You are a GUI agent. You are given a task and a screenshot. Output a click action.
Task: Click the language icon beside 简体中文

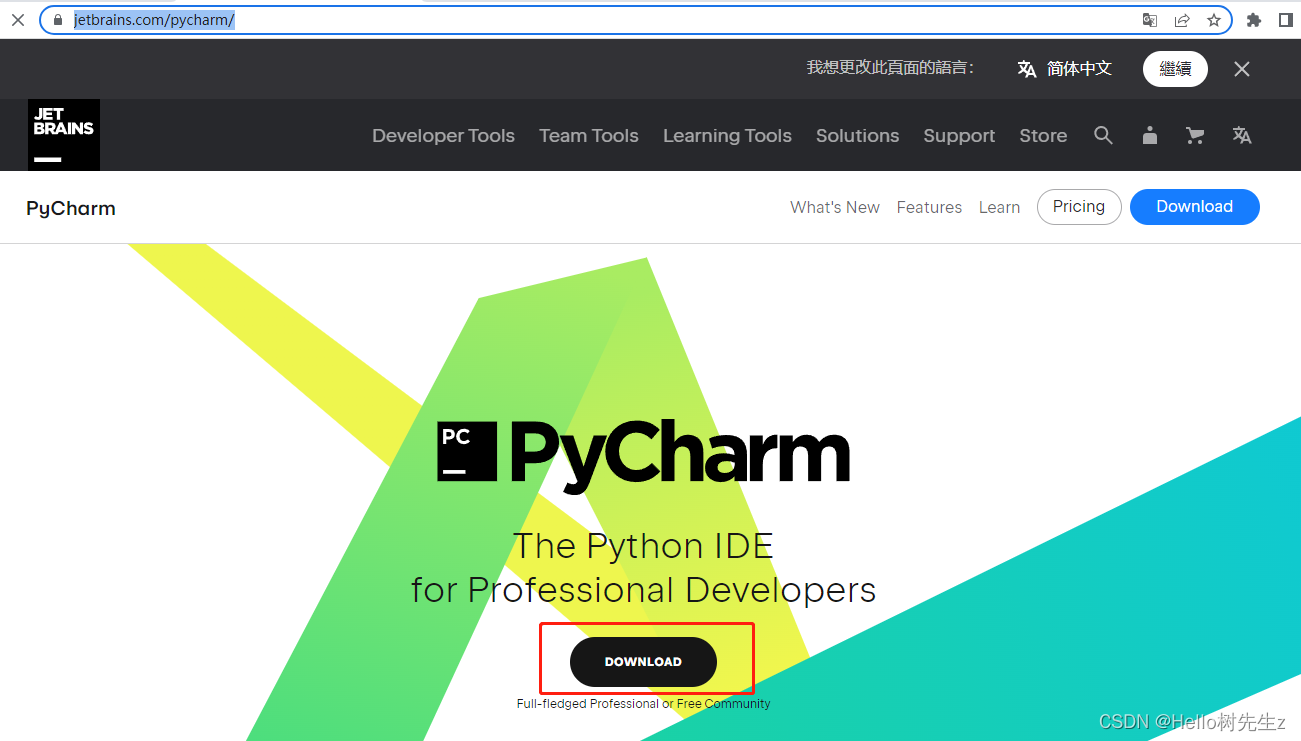1027,69
